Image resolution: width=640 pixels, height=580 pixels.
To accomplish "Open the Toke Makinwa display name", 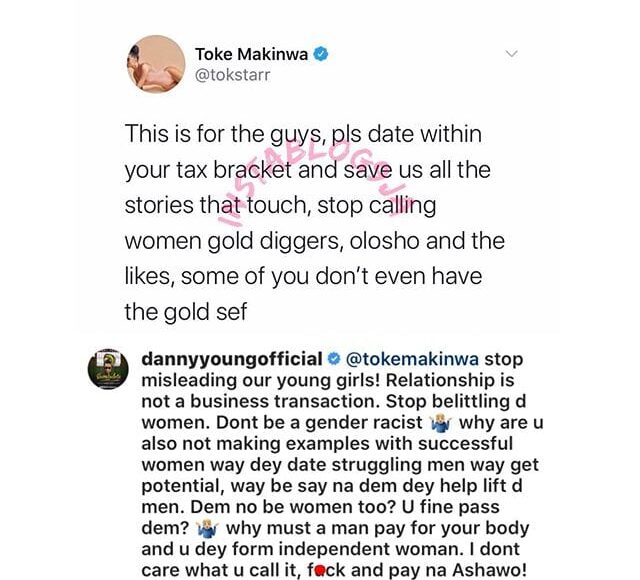I will point(249,53).
